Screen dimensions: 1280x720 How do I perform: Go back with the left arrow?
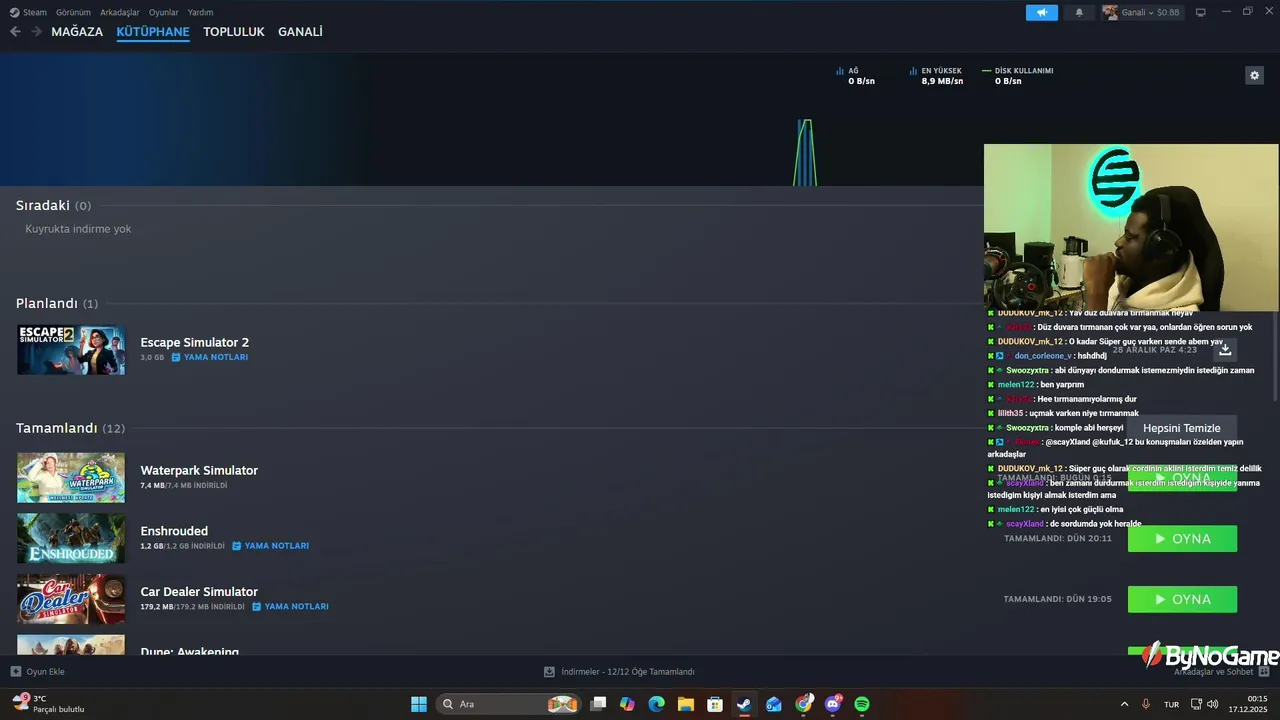click(15, 32)
